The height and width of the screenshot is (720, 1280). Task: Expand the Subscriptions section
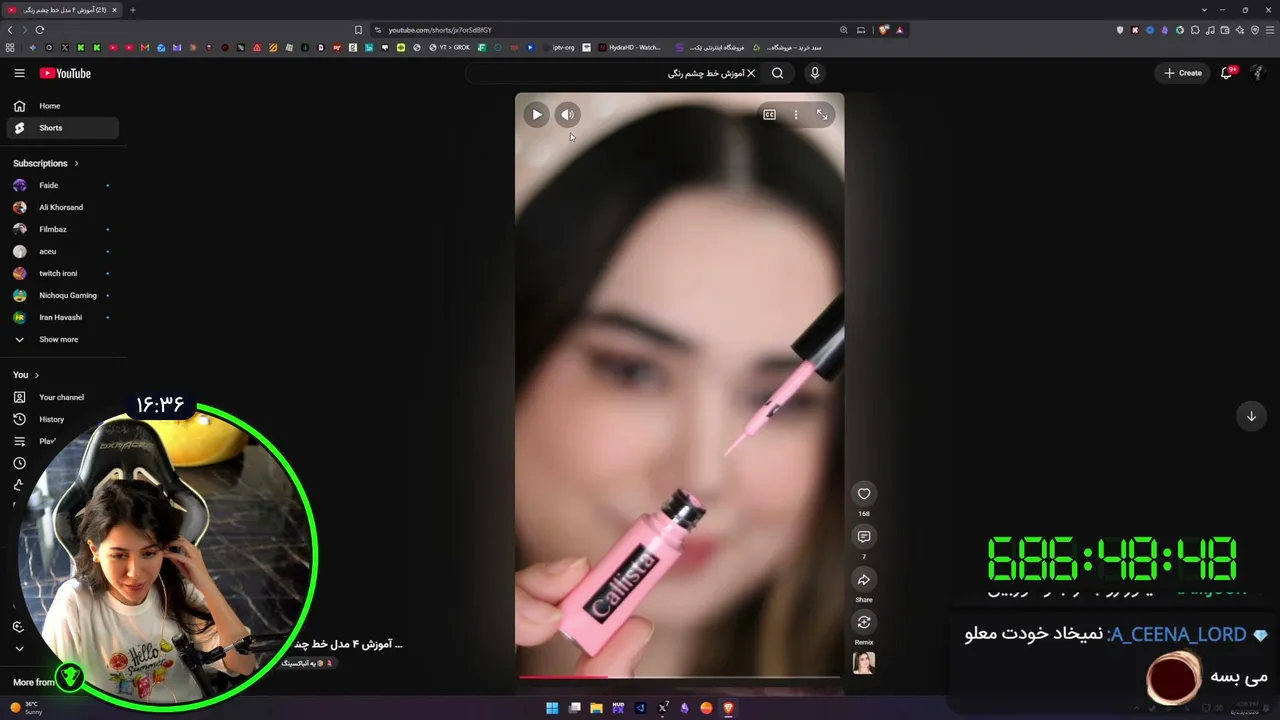pos(46,163)
